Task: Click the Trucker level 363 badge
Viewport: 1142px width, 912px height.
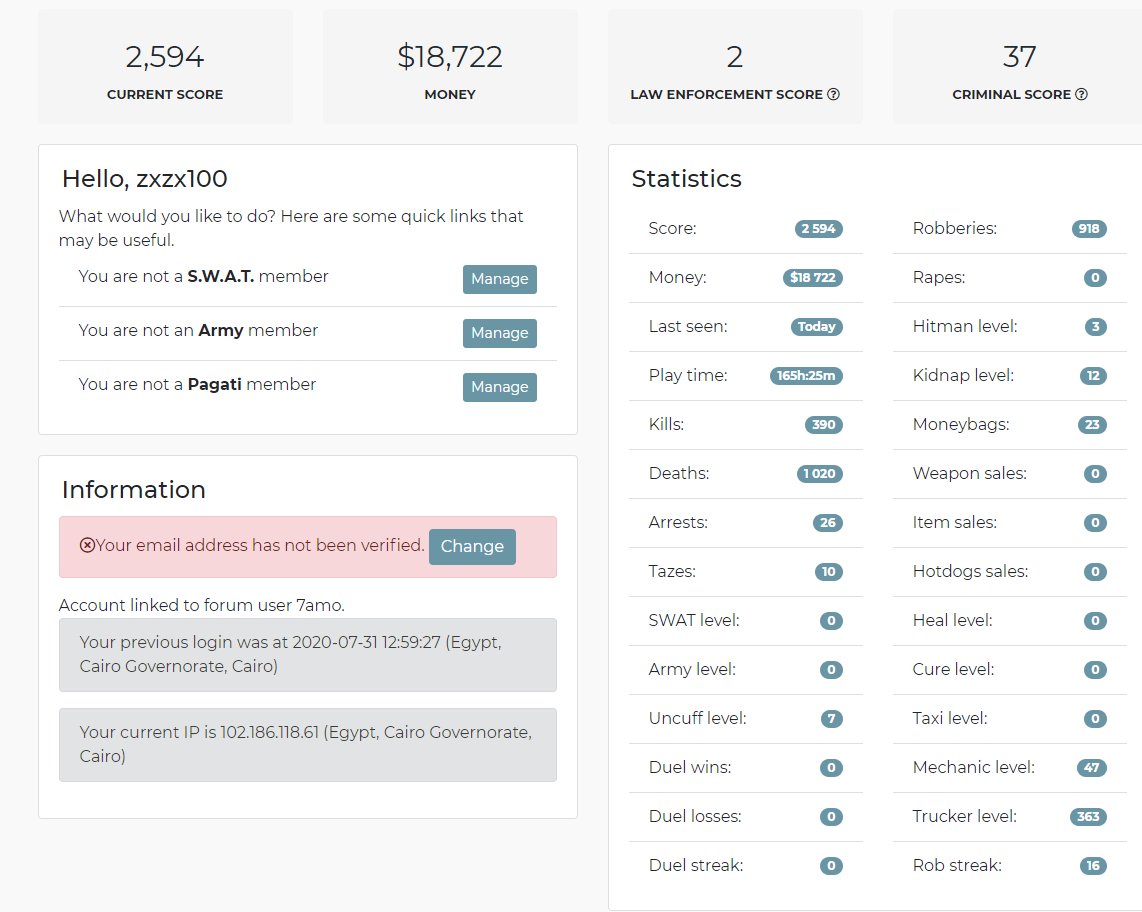Action: (x=1088, y=817)
